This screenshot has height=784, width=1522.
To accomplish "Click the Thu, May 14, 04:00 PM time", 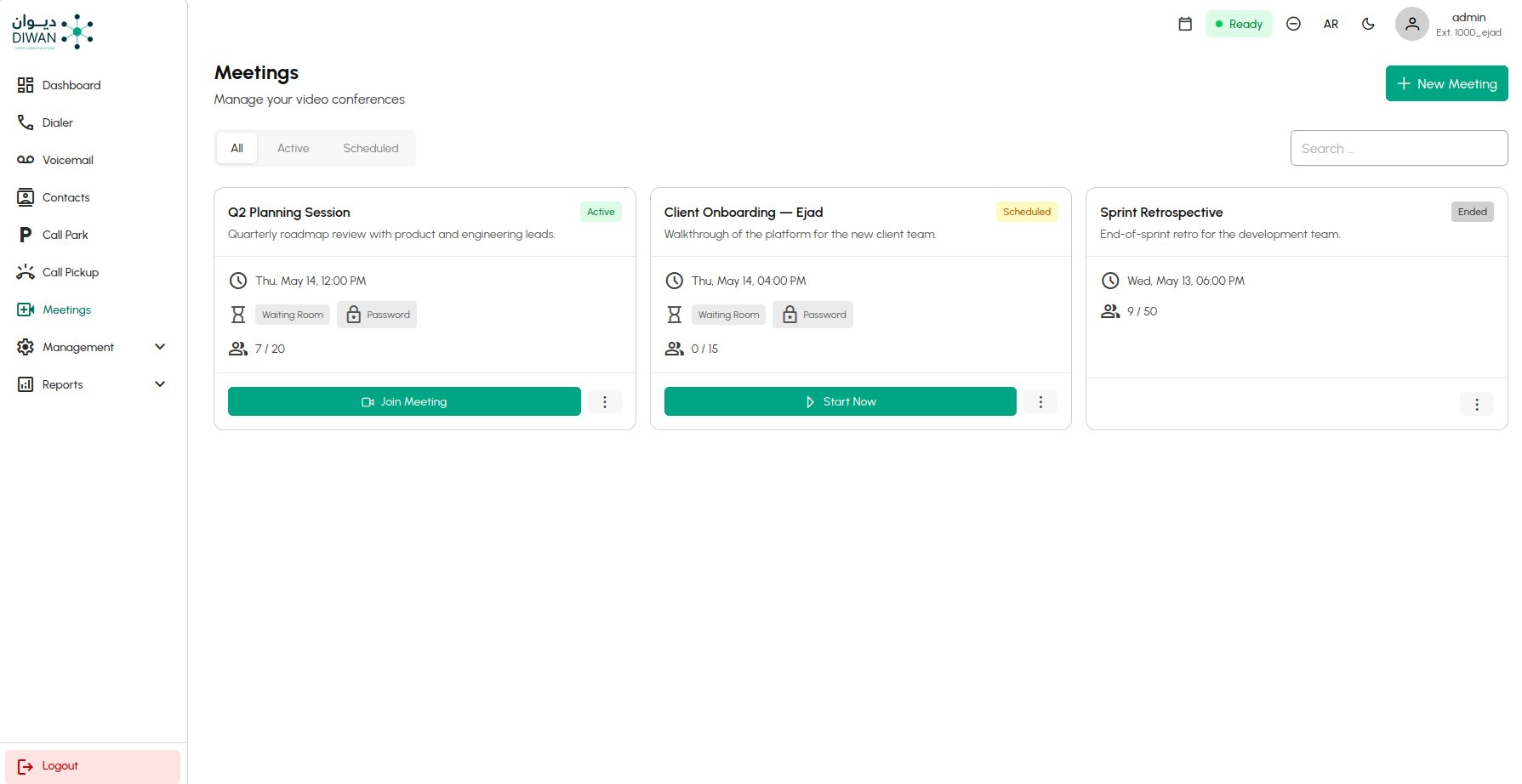I will 749,281.
